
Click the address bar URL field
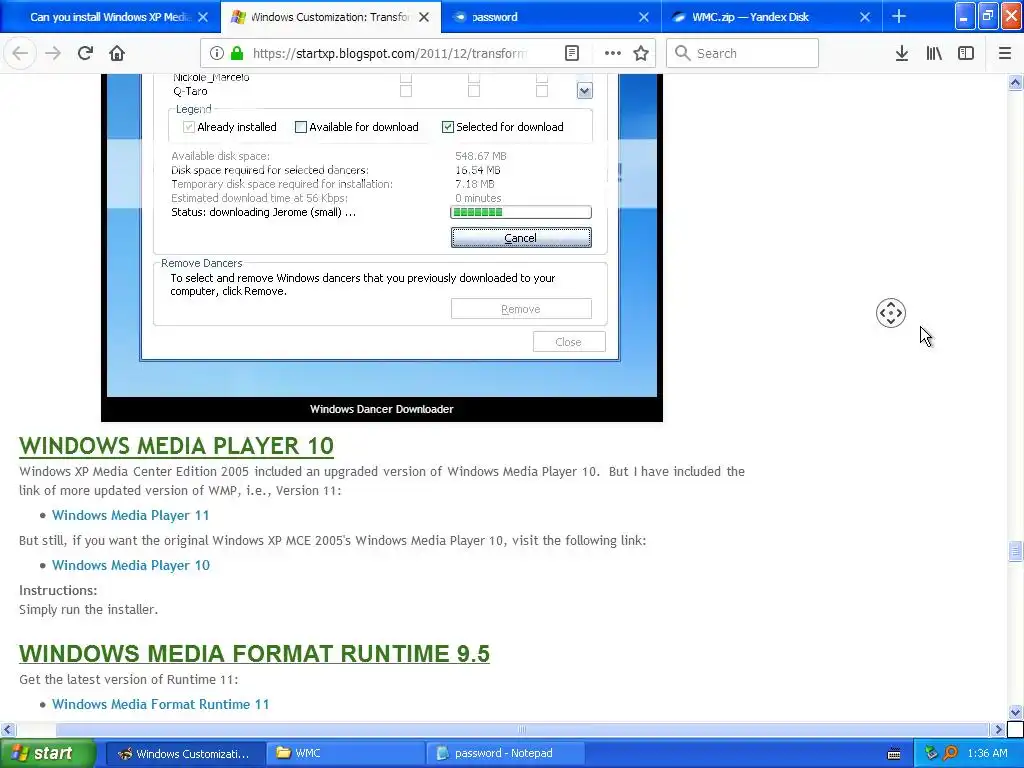[x=389, y=53]
